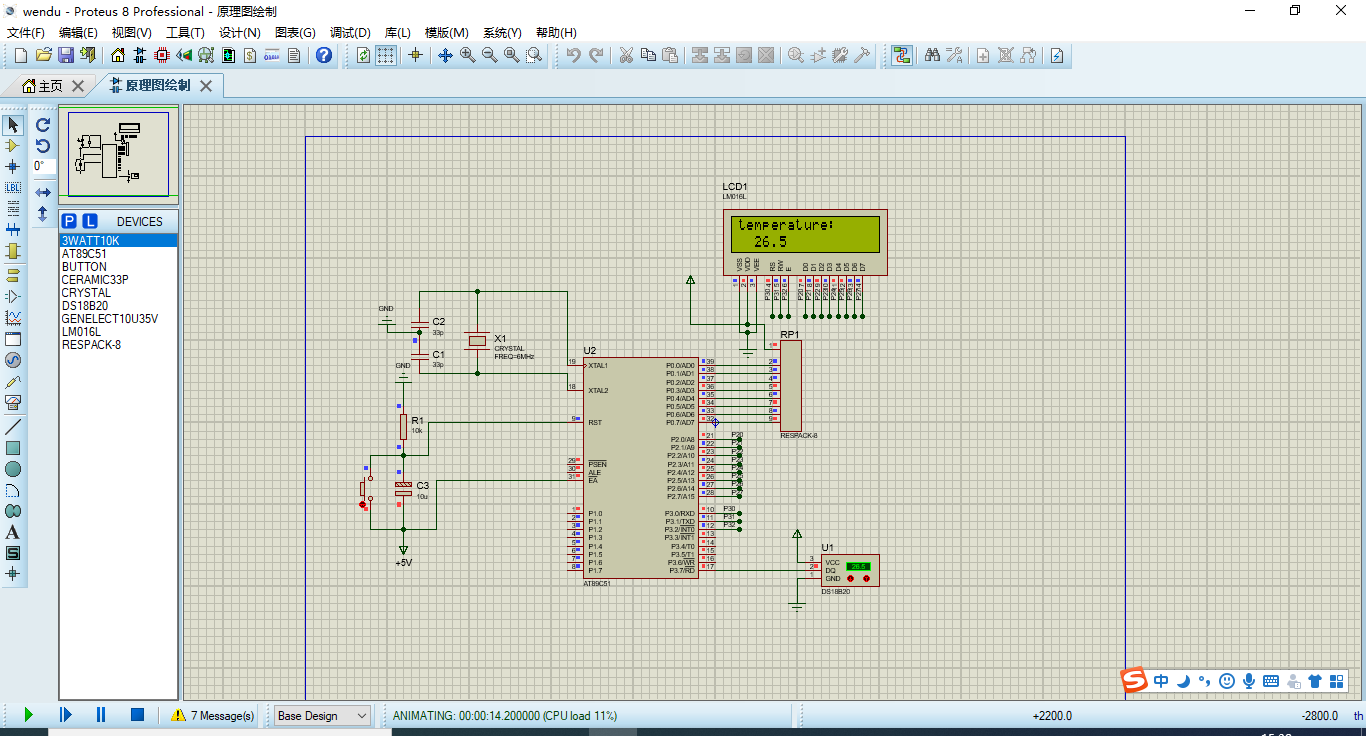
Task: Click the Rotate anticlockwise button
Action: coord(43,146)
